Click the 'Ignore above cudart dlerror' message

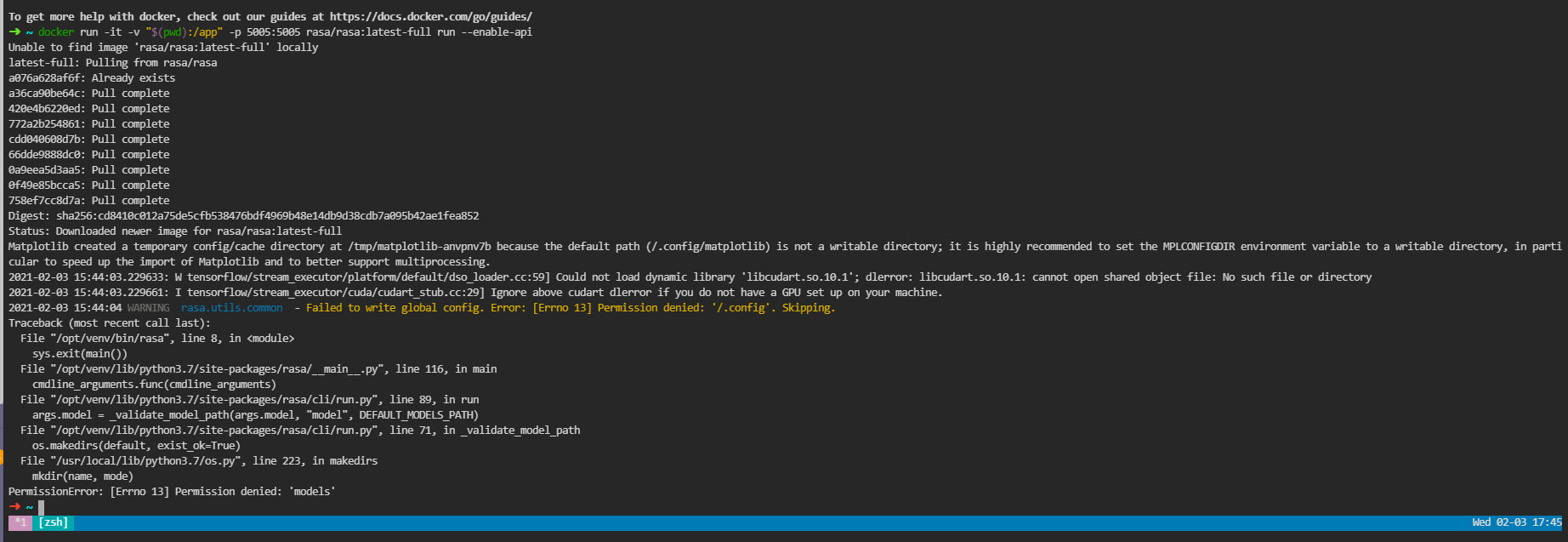[x=717, y=292]
